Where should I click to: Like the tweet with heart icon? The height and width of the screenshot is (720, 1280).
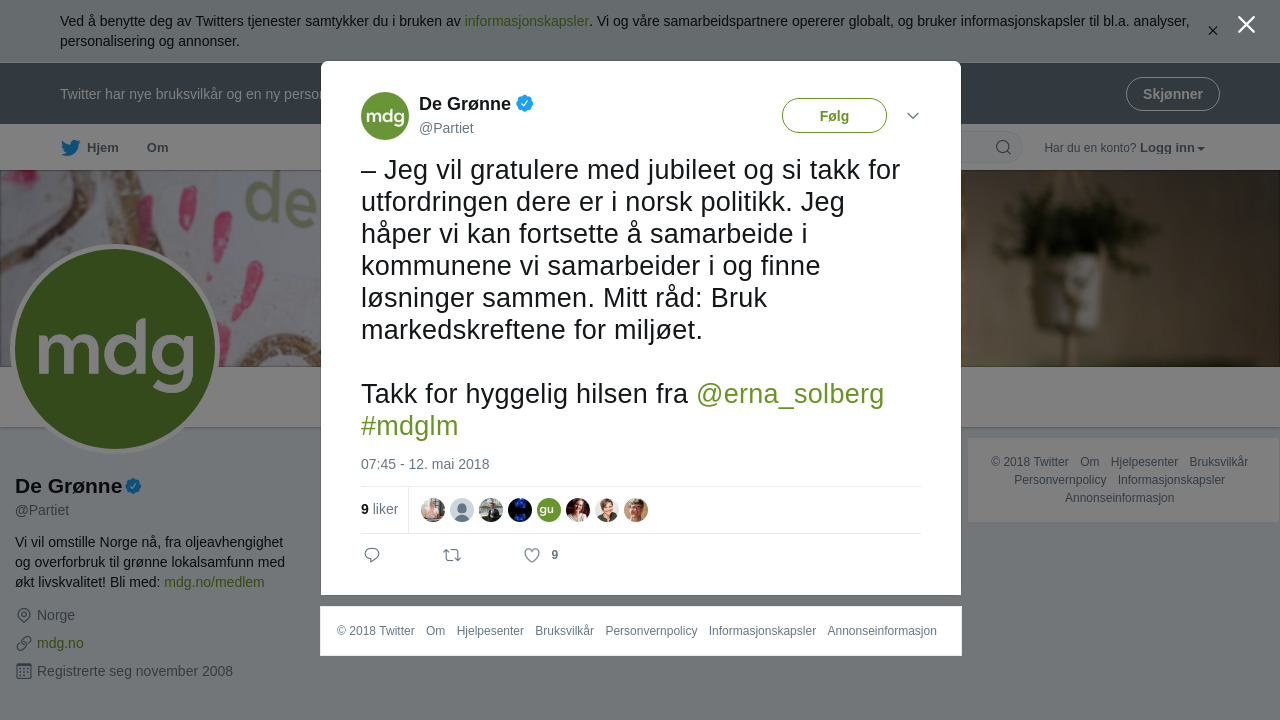[532, 555]
